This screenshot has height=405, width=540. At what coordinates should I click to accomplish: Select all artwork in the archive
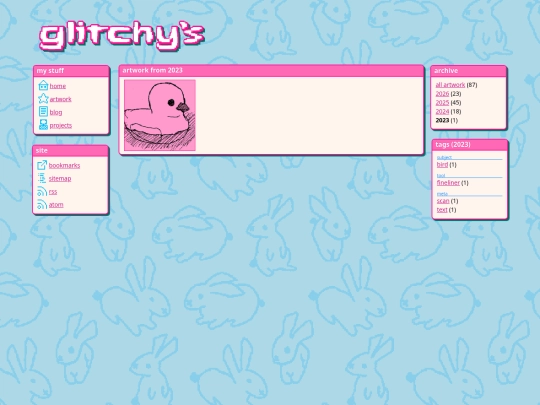450,85
